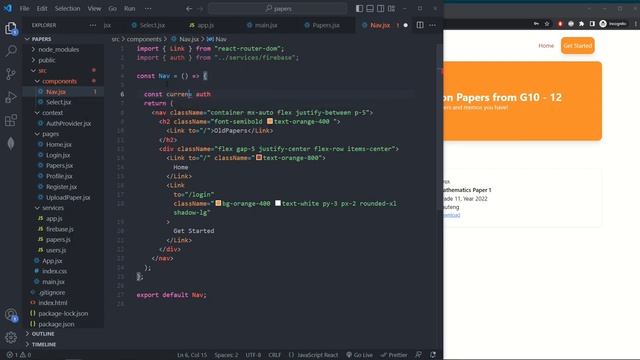Go back with the navigation arrow
This screenshot has height=360, width=640.
coord(189,9)
